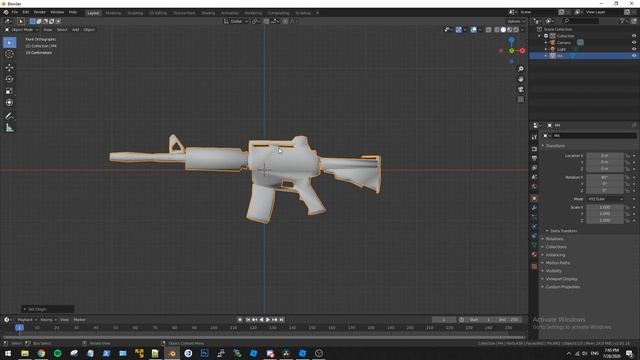Toggle the camera view icon
This screenshot has height=360, width=640.
[x=521, y=89]
